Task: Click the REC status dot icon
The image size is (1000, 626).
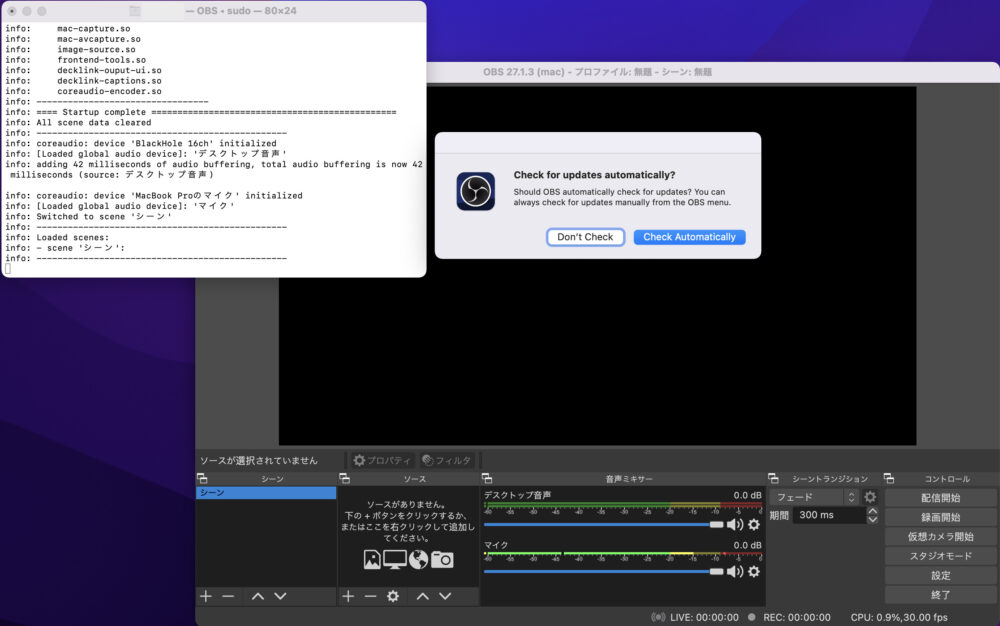Action: pyautogui.click(x=752, y=617)
